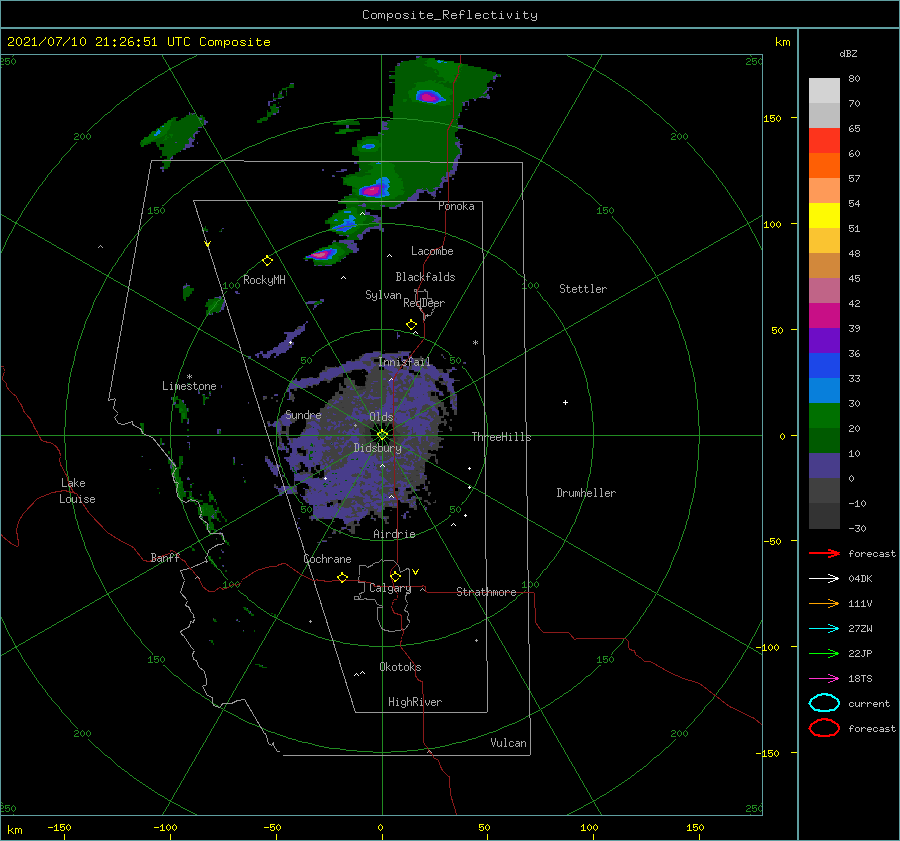Click the RedDeer city label

pos(424,303)
